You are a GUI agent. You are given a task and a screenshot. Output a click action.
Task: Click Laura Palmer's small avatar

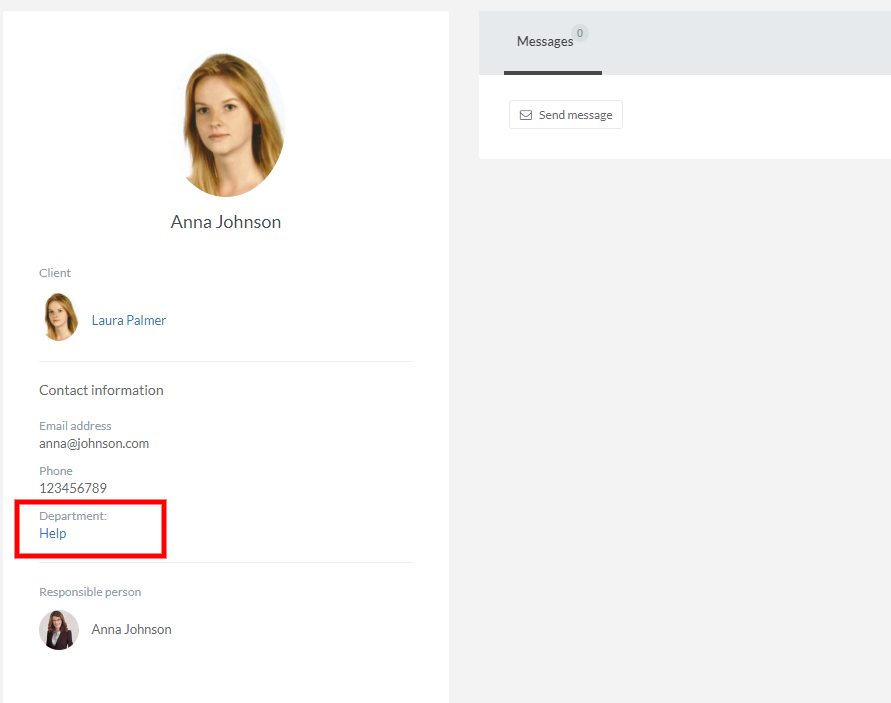point(60,318)
